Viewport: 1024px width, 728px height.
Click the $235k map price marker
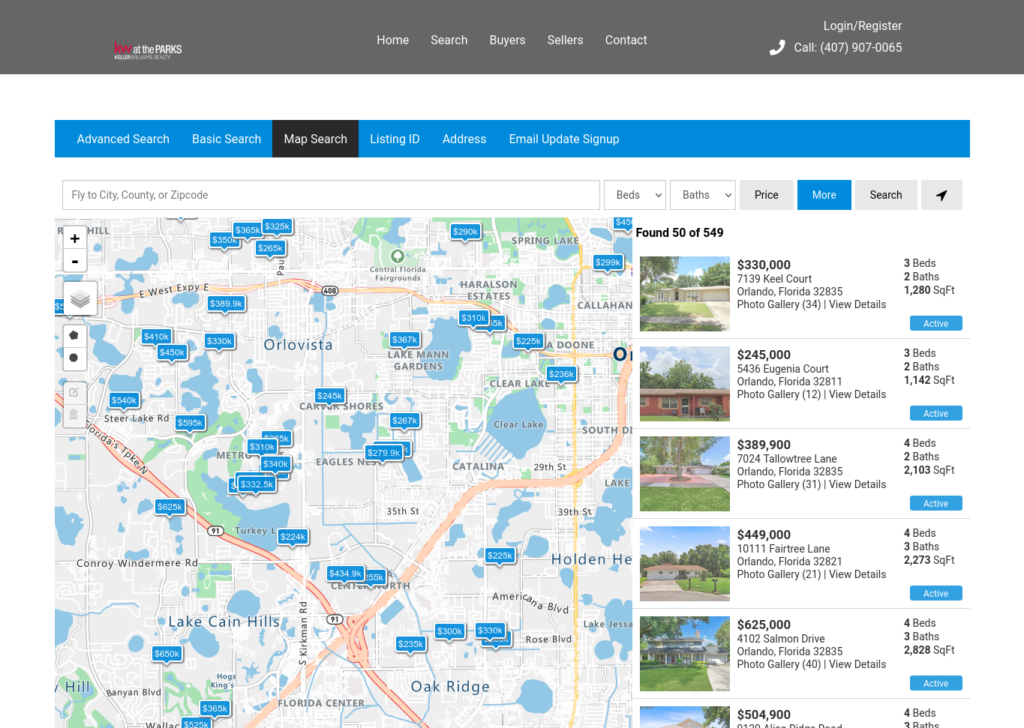pyautogui.click(x=411, y=644)
